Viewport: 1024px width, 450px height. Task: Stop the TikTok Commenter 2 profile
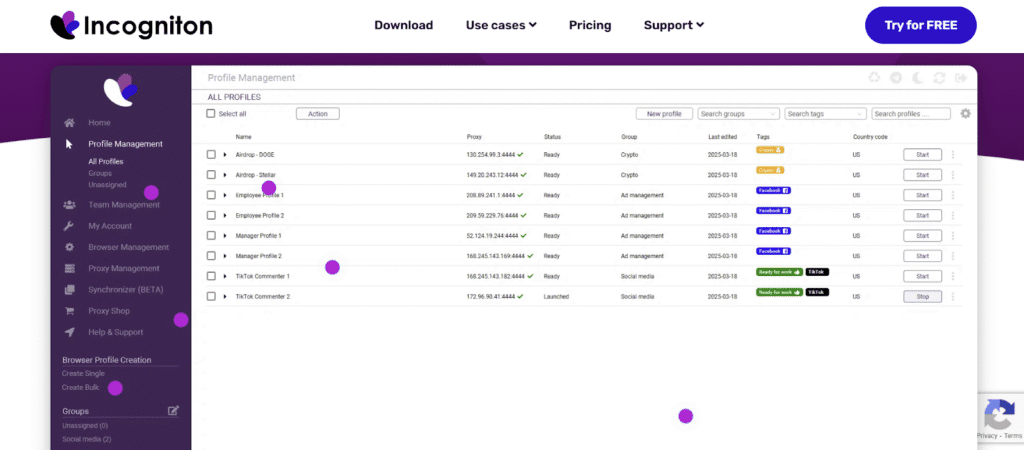[x=922, y=297]
